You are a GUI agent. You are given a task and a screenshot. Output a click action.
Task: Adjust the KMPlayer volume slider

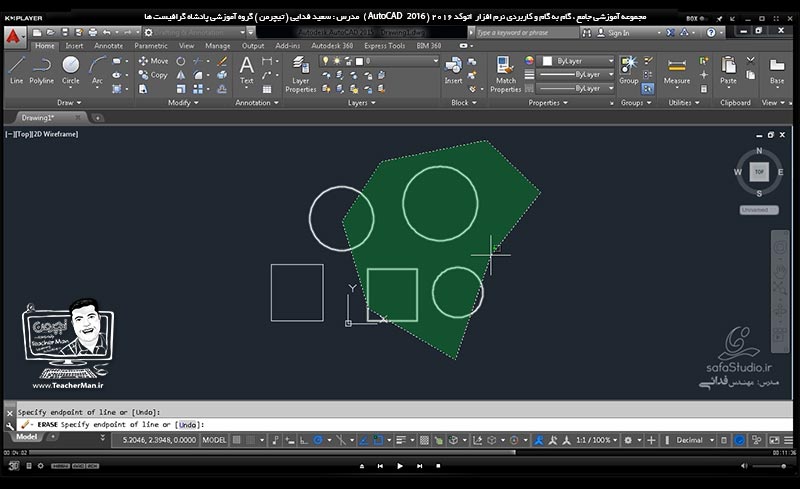pos(769,466)
